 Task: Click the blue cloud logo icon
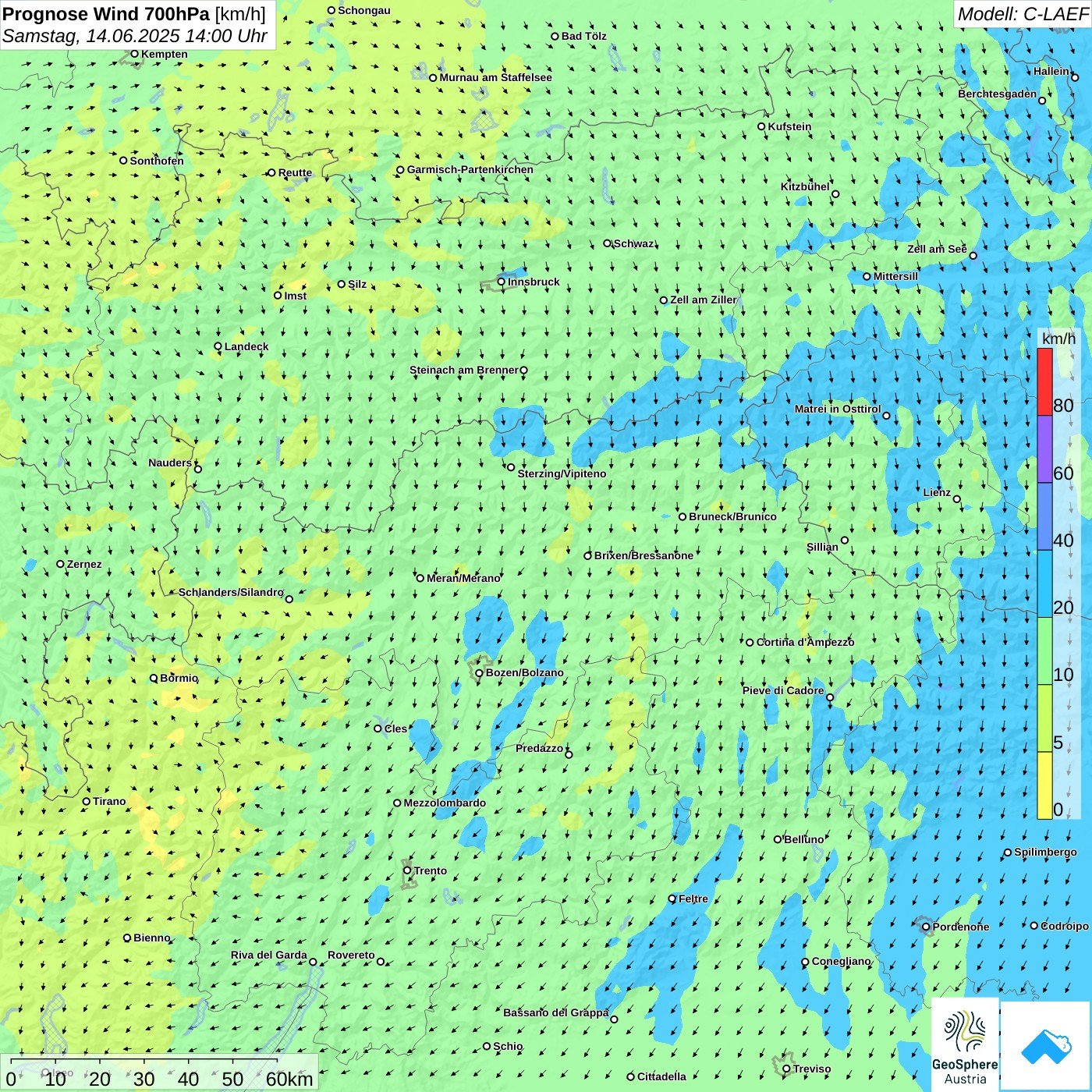1046,1047
